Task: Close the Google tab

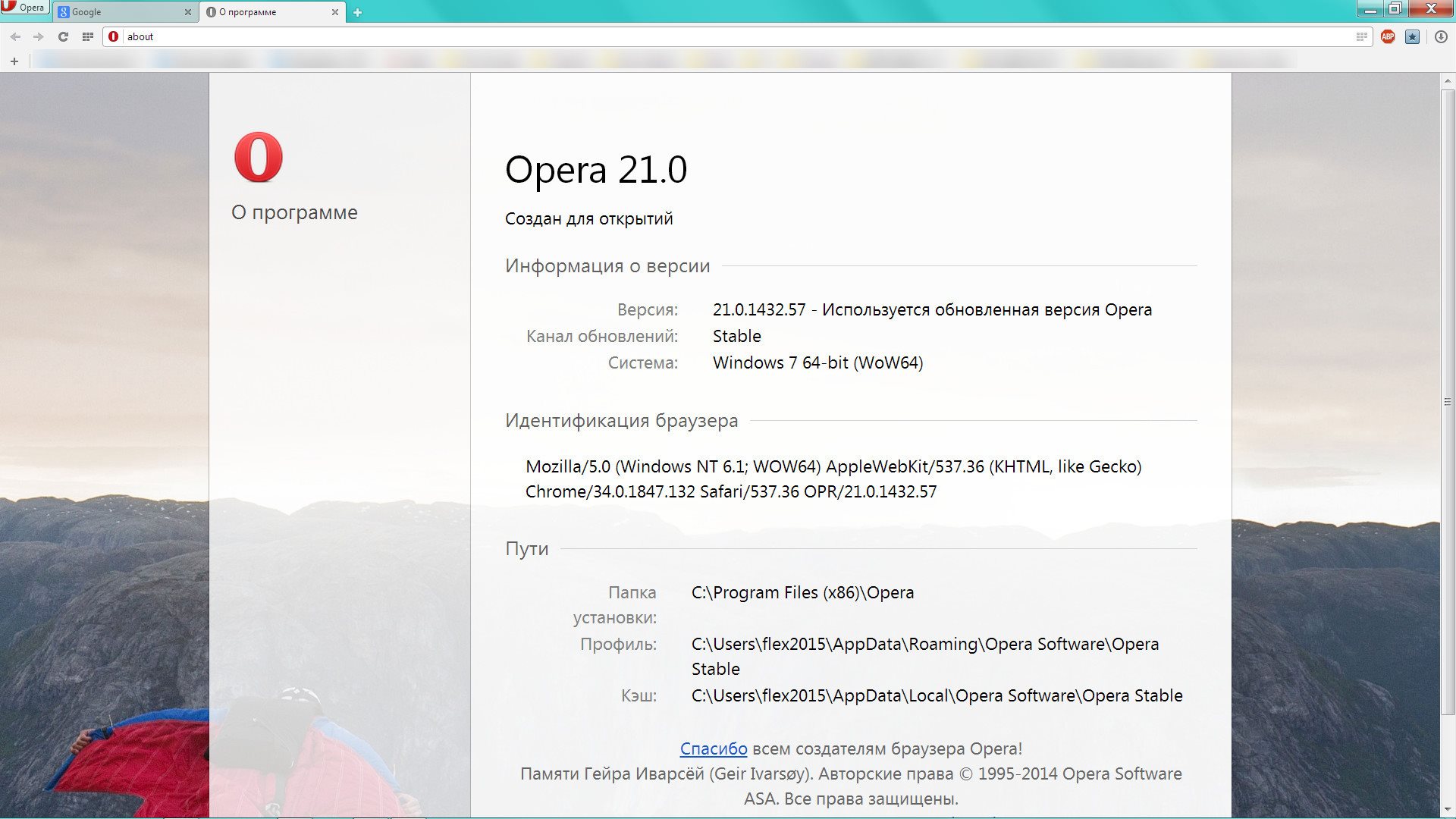Action: pos(188,12)
